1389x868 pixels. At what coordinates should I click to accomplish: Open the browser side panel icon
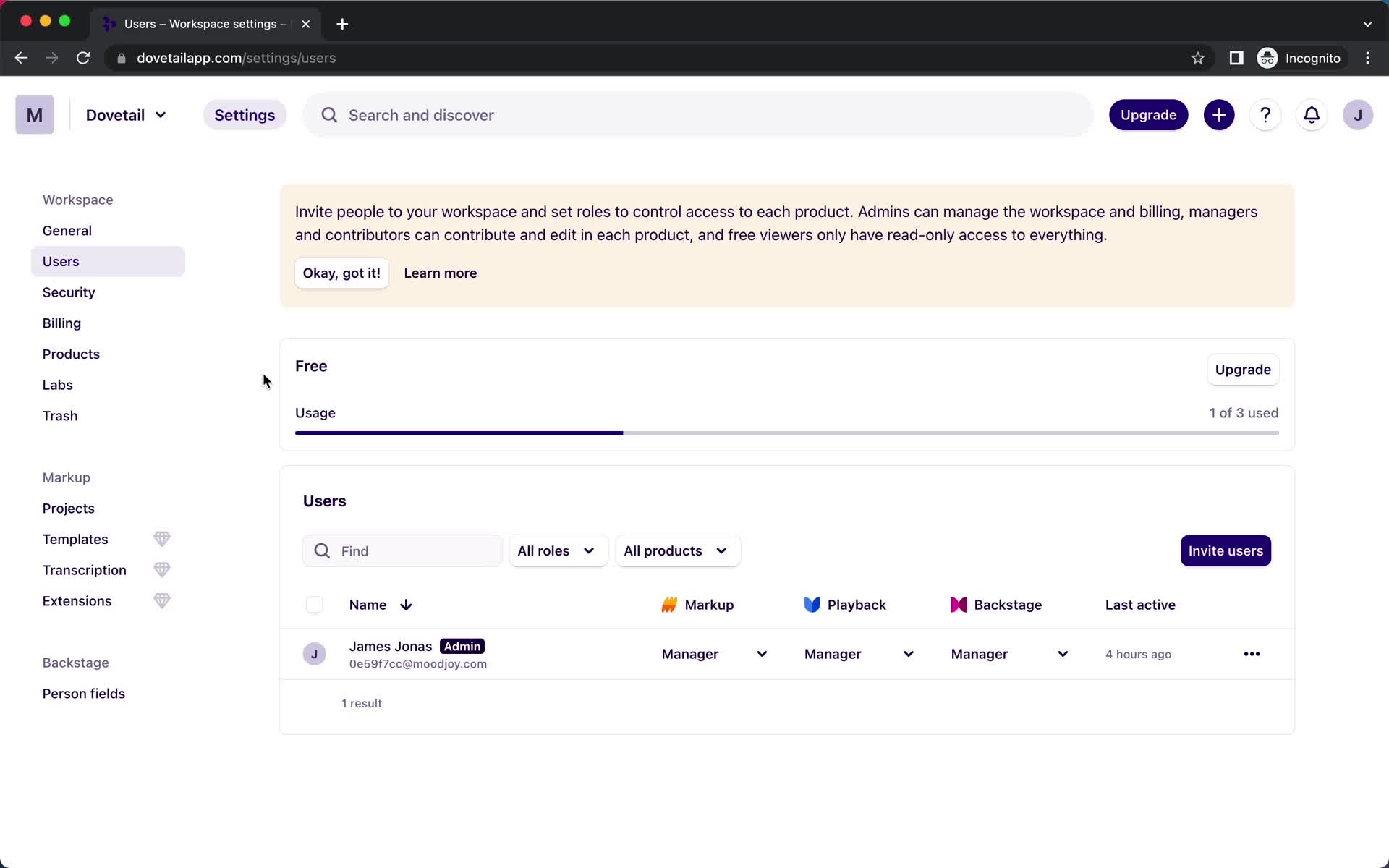click(x=1236, y=58)
